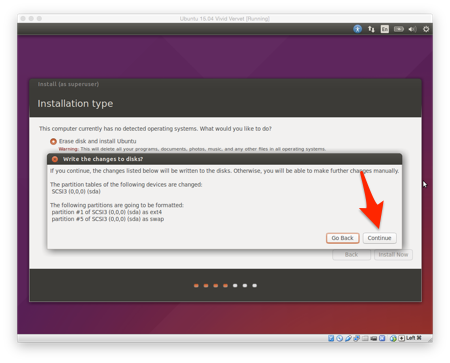The width and height of the screenshot is (450, 363).
Task: Click the VirtualBox video capture status icon
Action: pyautogui.click(x=382, y=338)
